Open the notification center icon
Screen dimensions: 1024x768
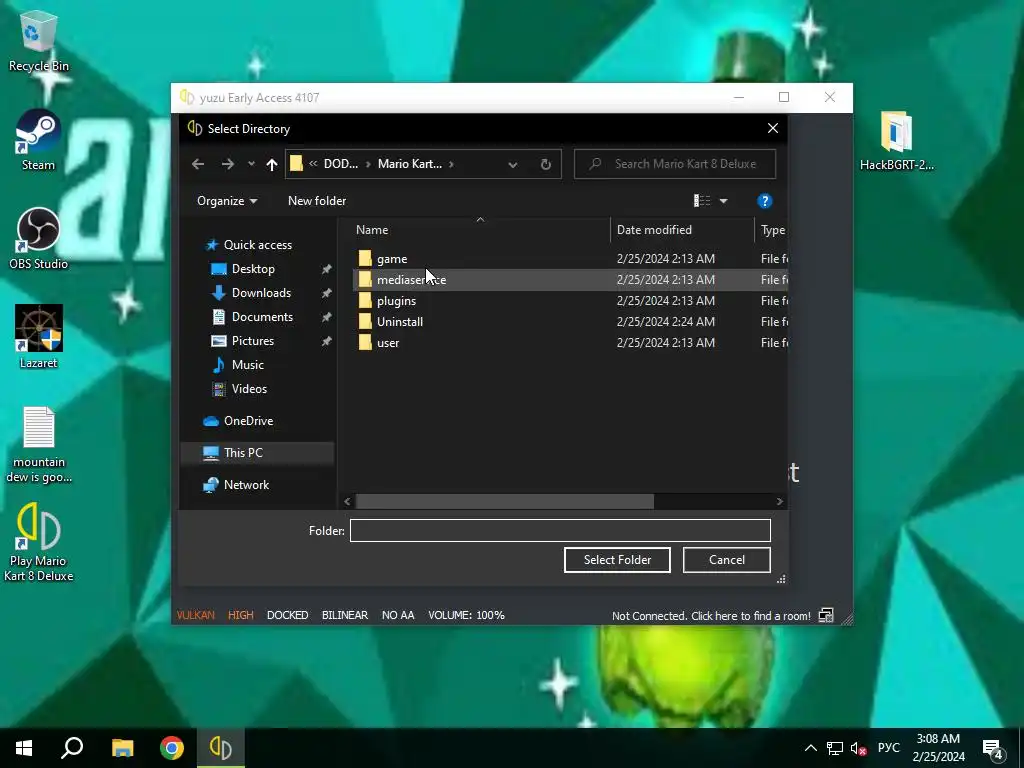click(994, 750)
